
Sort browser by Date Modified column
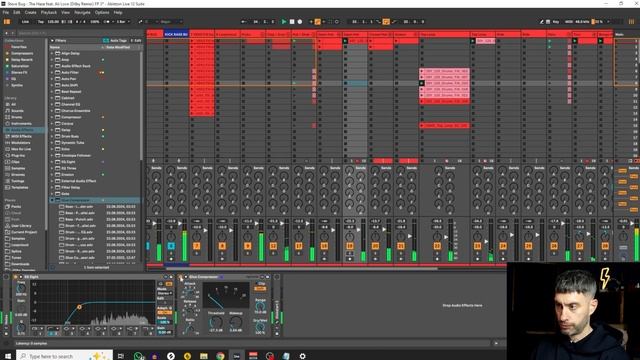[118, 47]
